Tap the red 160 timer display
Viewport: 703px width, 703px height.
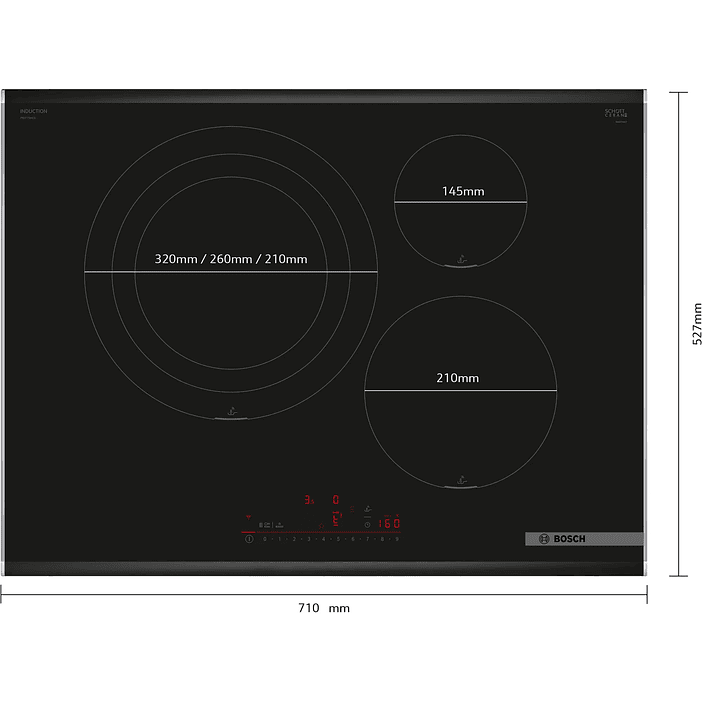pyautogui.click(x=388, y=523)
